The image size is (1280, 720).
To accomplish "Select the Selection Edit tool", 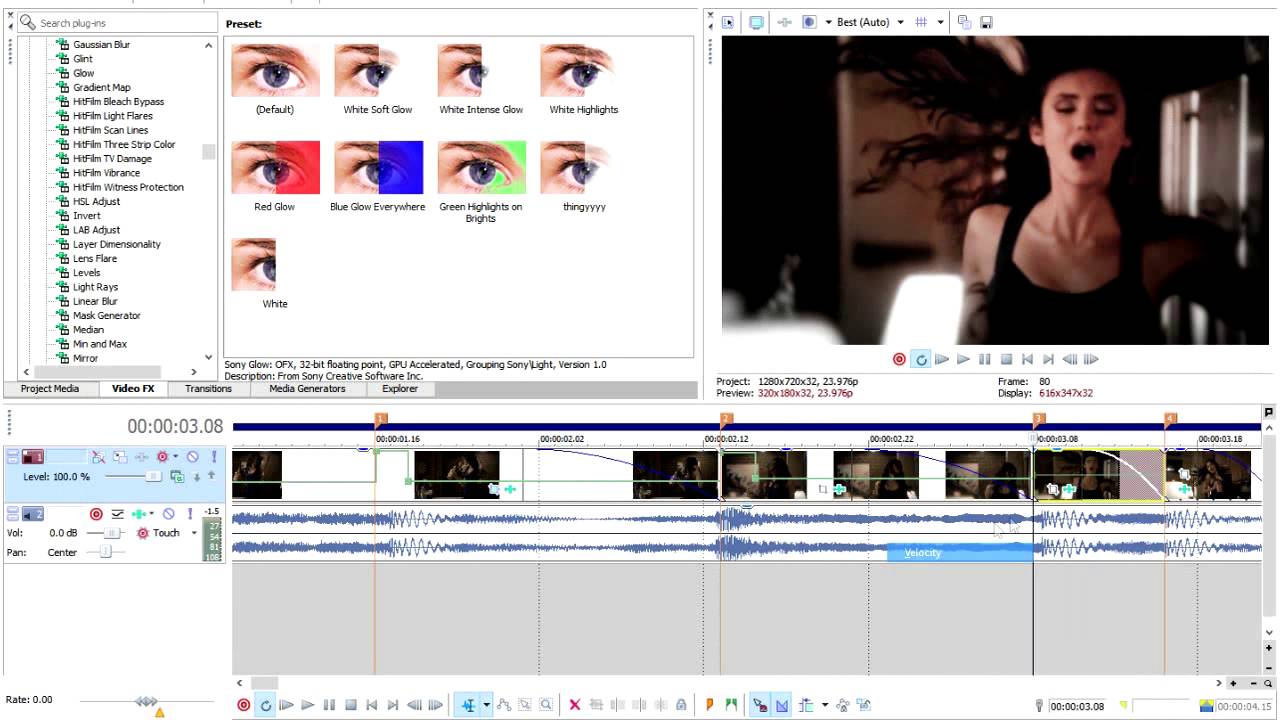I will (525, 705).
